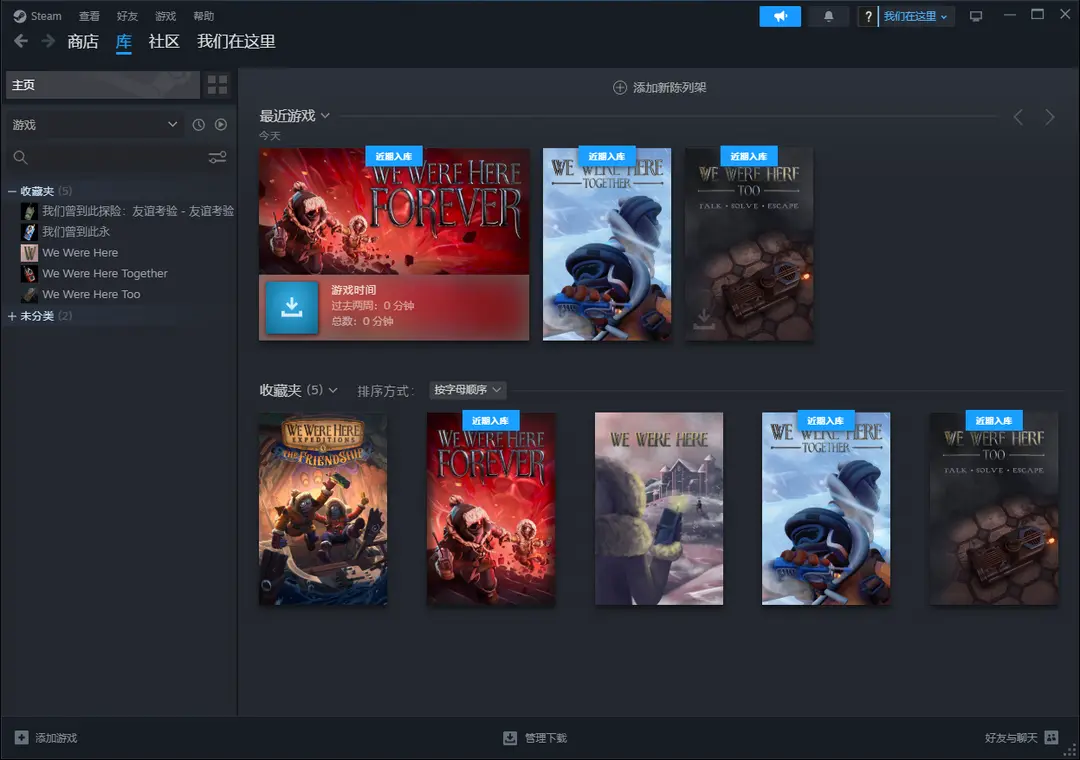
Task: Switch to the 商店 tab
Action: pyautogui.click(x=83, y=41)
